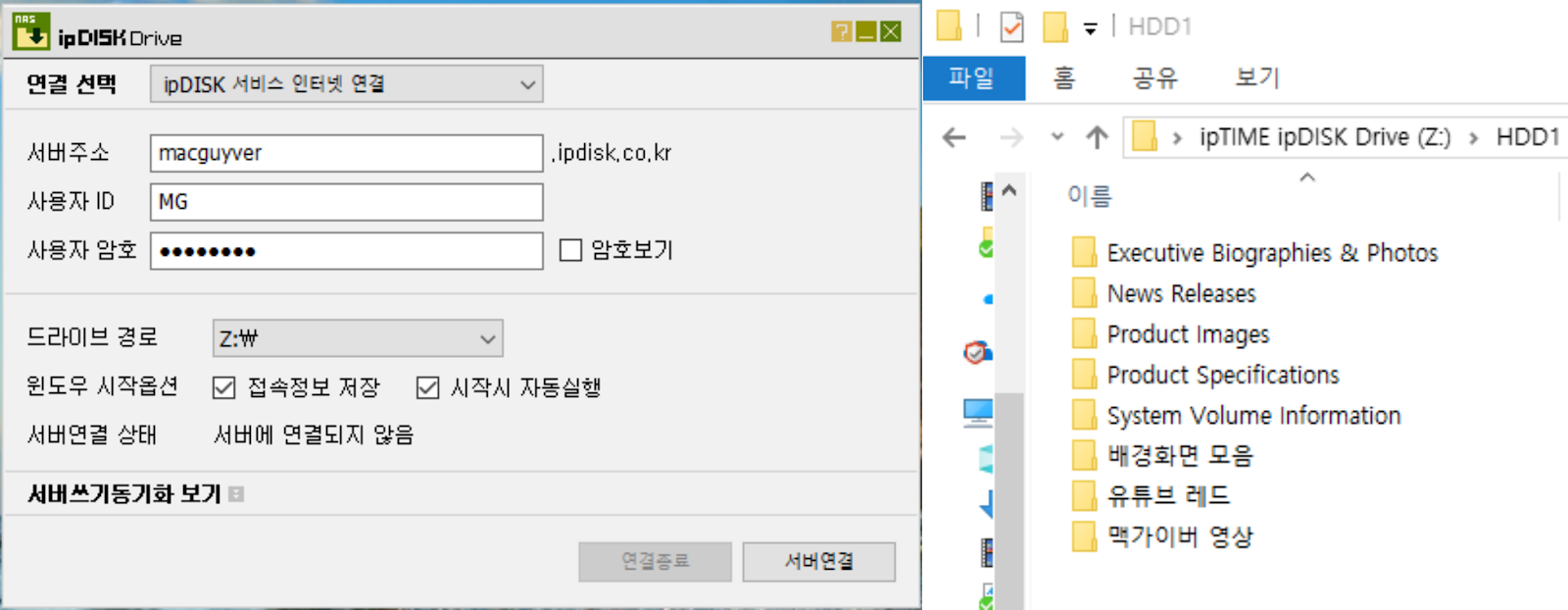Click the 배경화면 모음 folder icon
This screenshot has height=610, width=1568.
click(x=1084, y=455)
